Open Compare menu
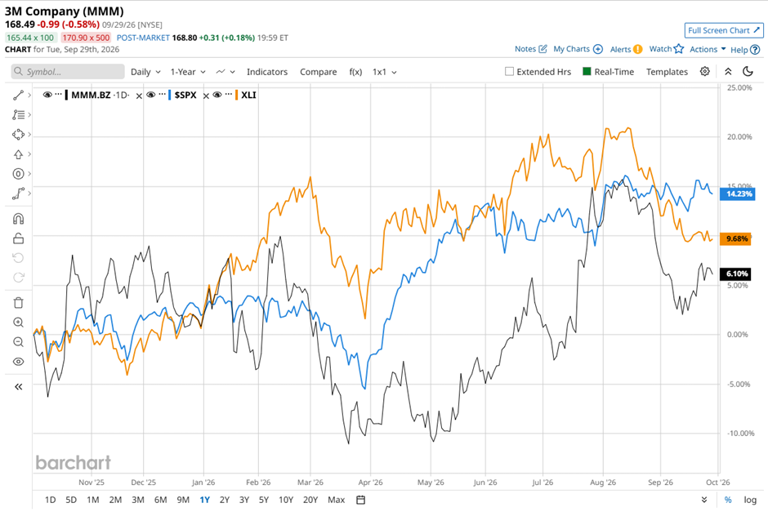 318,72
